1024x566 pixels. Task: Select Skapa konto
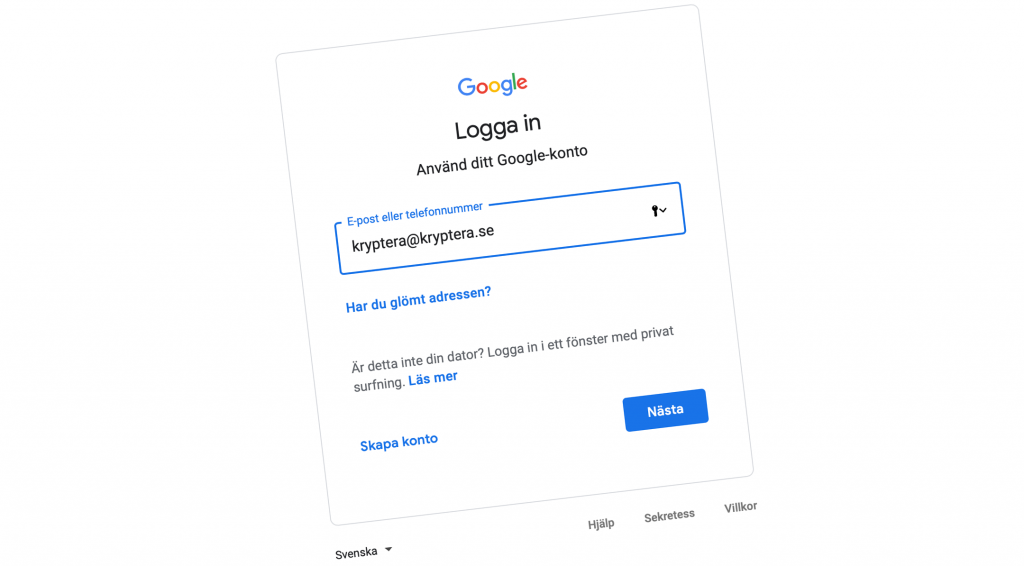(x=399, y=442)
